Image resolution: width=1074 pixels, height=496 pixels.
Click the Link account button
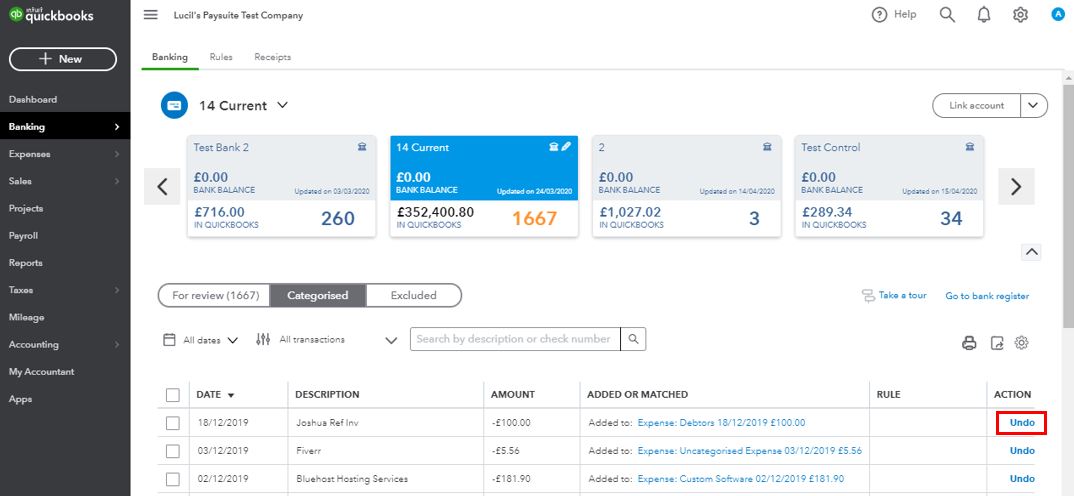(x=977, y=106)
